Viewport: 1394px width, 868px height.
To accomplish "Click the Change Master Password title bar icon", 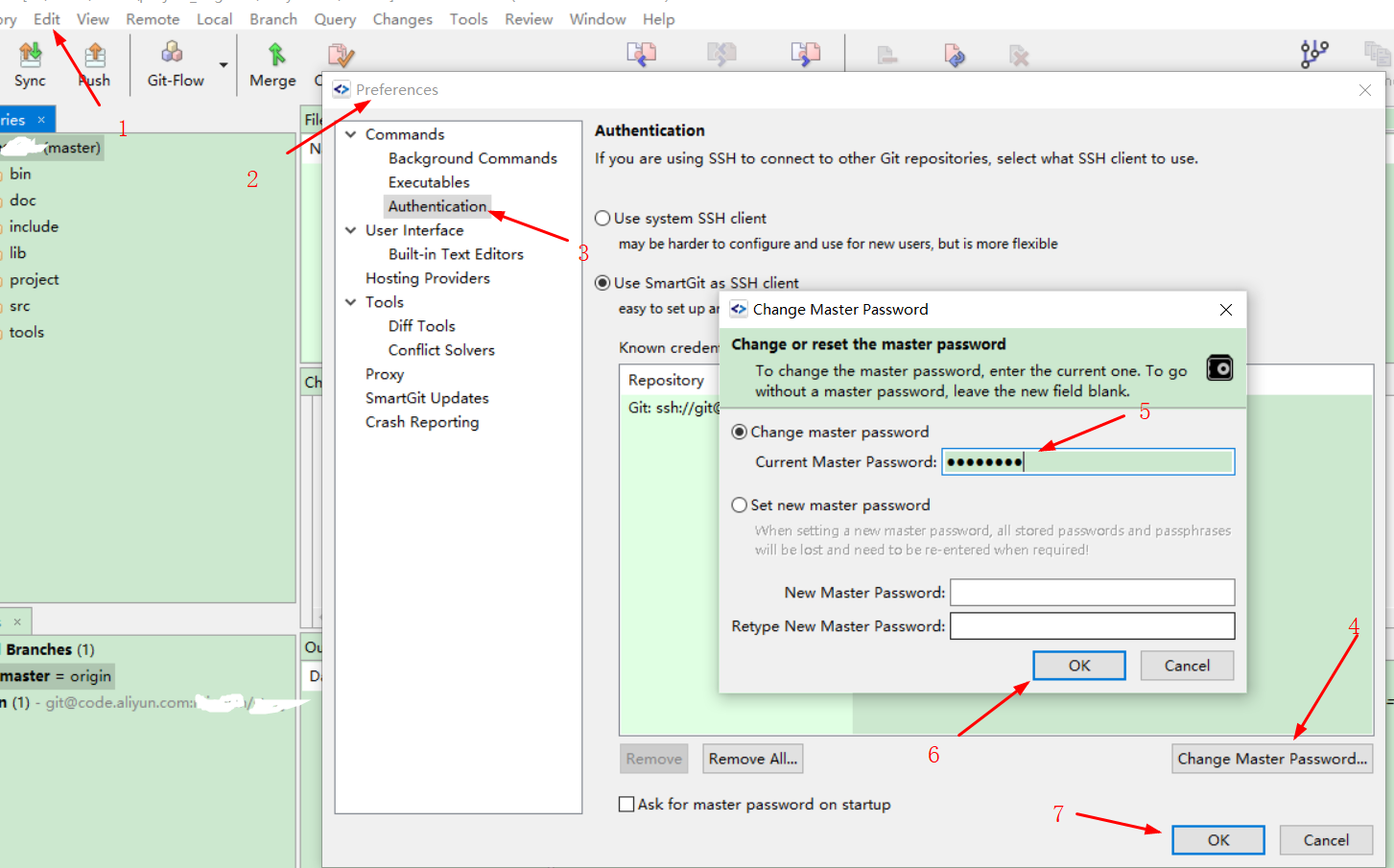I will 739,309.
